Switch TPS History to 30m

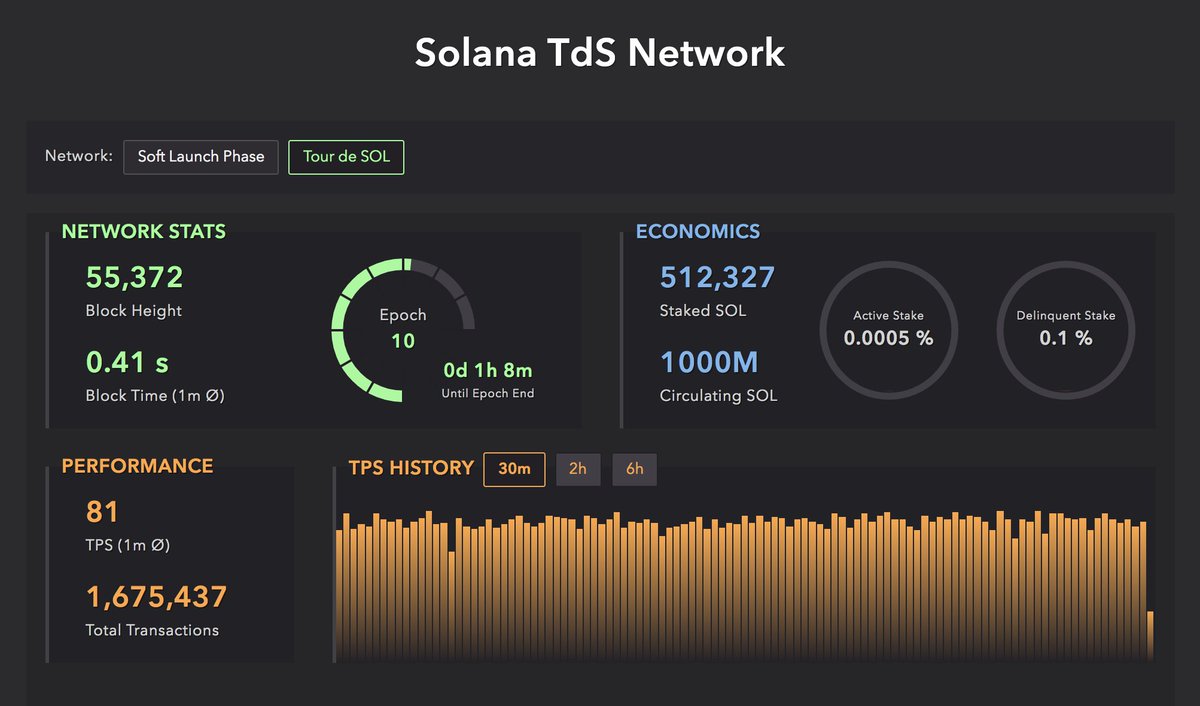[x=514, y=469]
